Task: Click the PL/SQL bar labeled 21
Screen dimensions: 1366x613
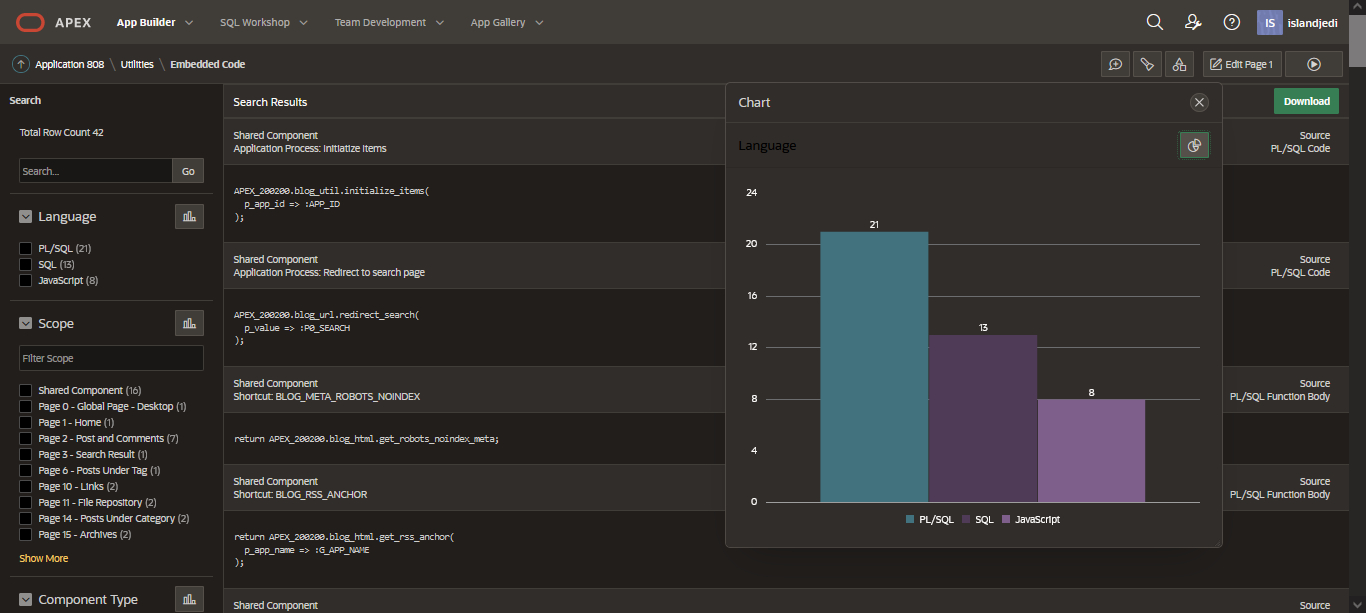Action: pyautogui.click(x=874, y=367)
